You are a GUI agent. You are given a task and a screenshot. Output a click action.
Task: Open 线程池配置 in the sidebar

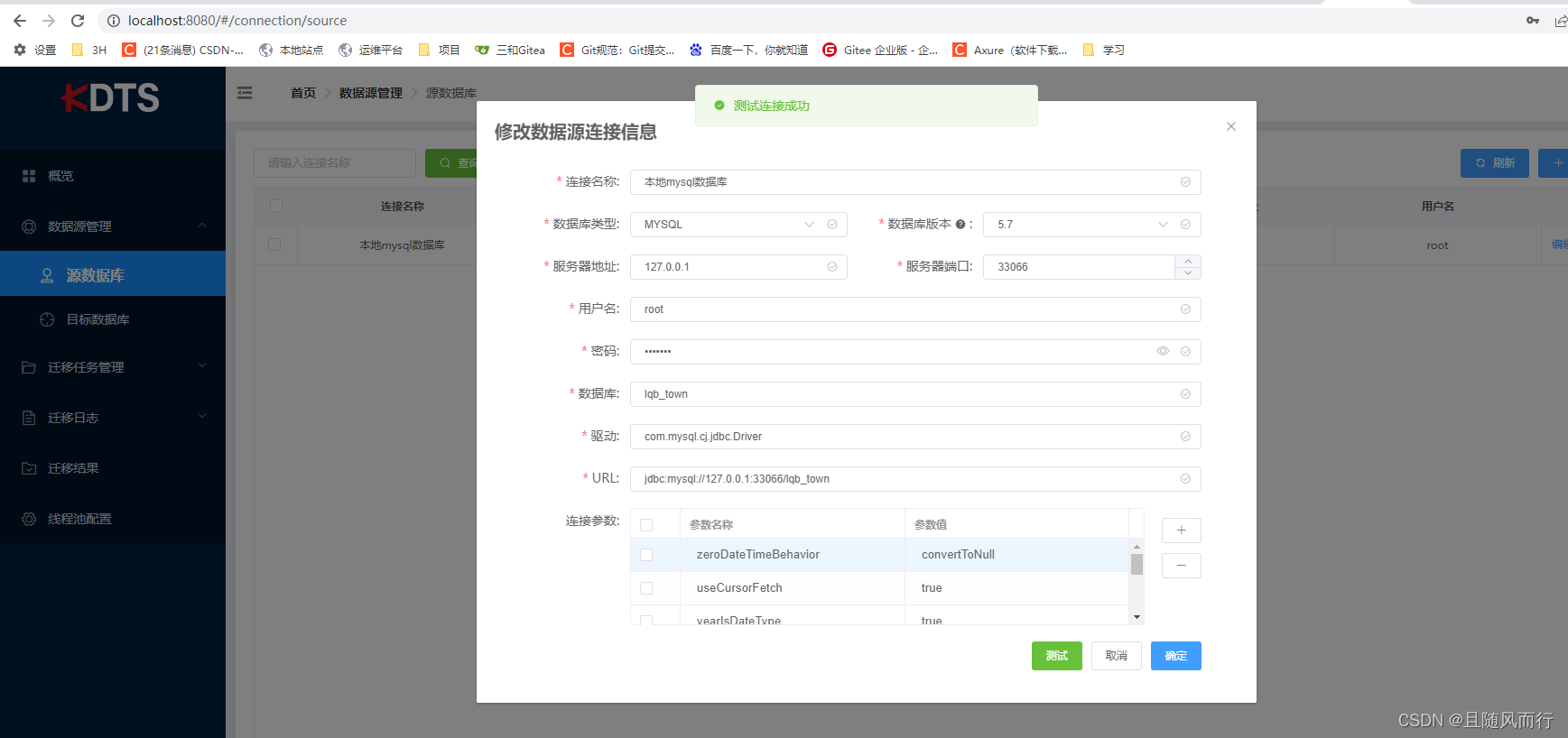[x=113, y=519]
